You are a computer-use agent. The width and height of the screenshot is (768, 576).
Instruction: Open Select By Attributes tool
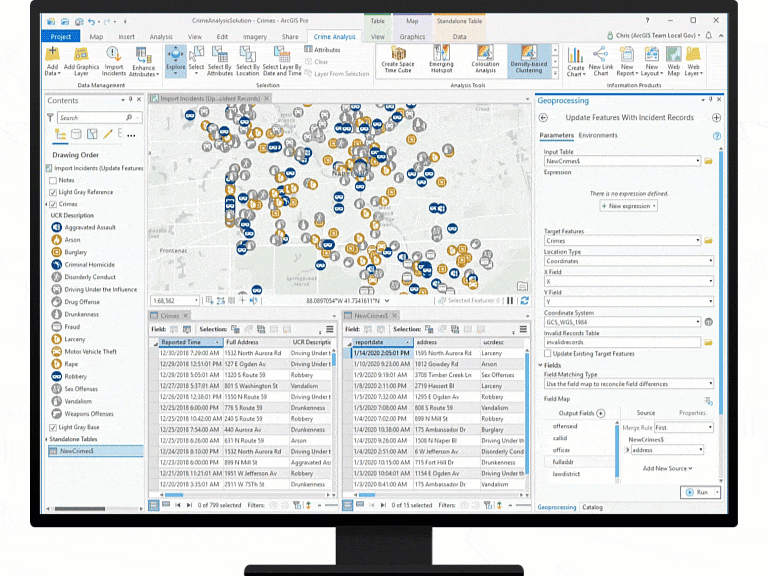point(219,61)
